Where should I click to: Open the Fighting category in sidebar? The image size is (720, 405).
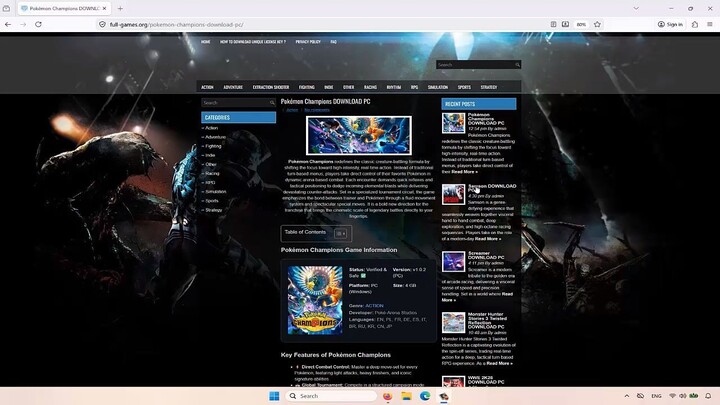pyautogui.click(x=213, y=146)
